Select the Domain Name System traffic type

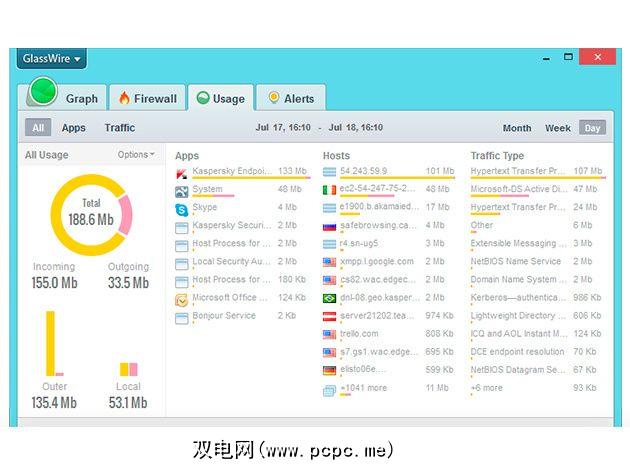(536, 280)
